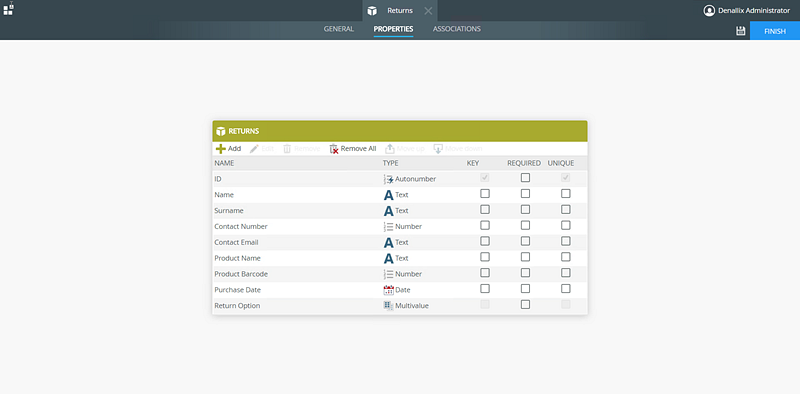Mark Product Barcode as Required

pos(525,273)
